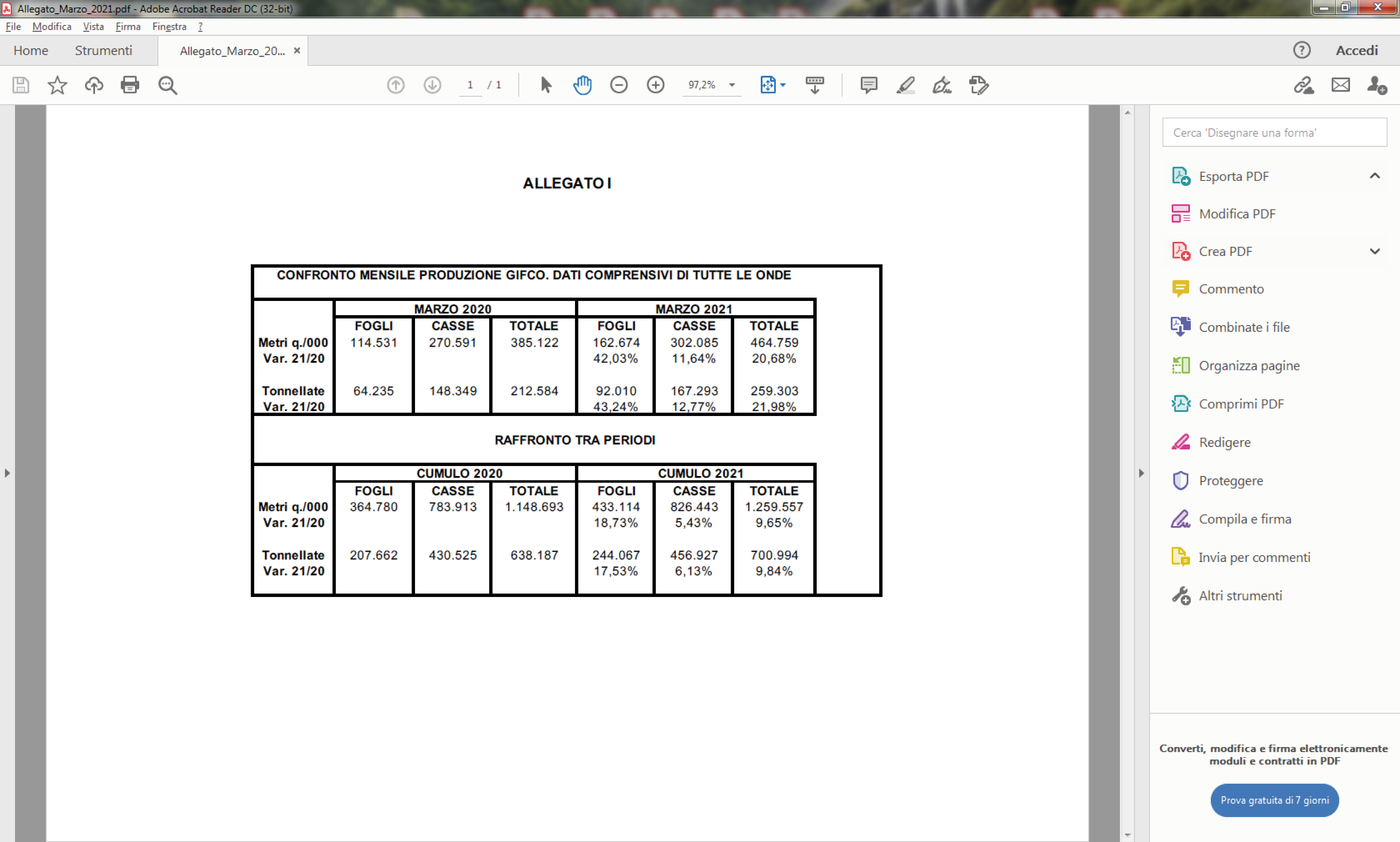Bookmark file with the star icon

57,85
